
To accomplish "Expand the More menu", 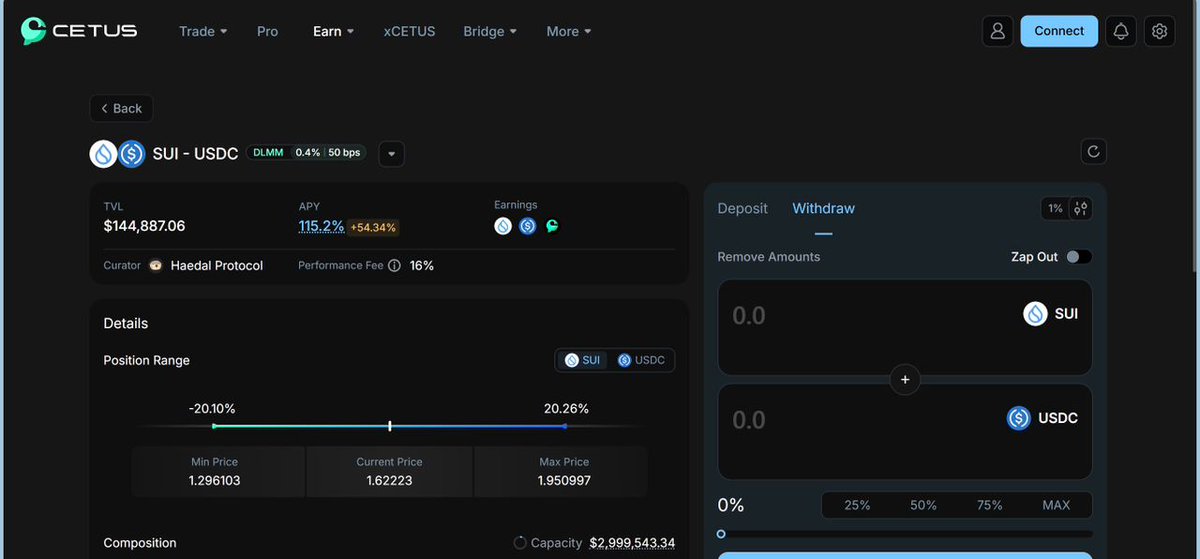I will tap(569, 31).
